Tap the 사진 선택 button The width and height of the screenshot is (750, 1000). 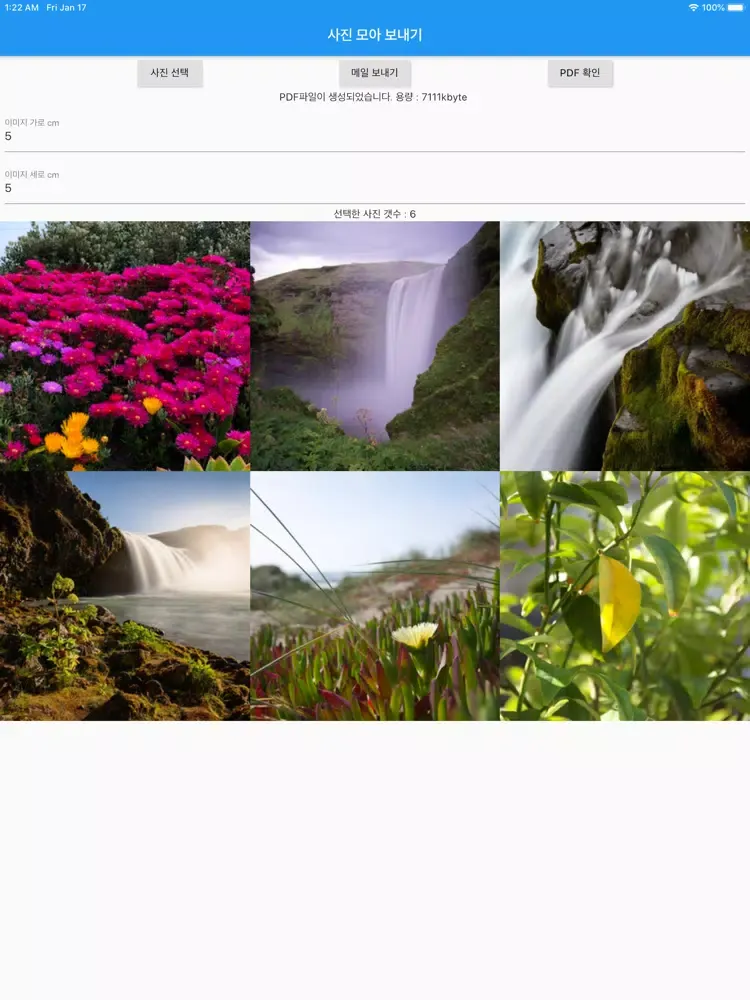tap(170, 73)
